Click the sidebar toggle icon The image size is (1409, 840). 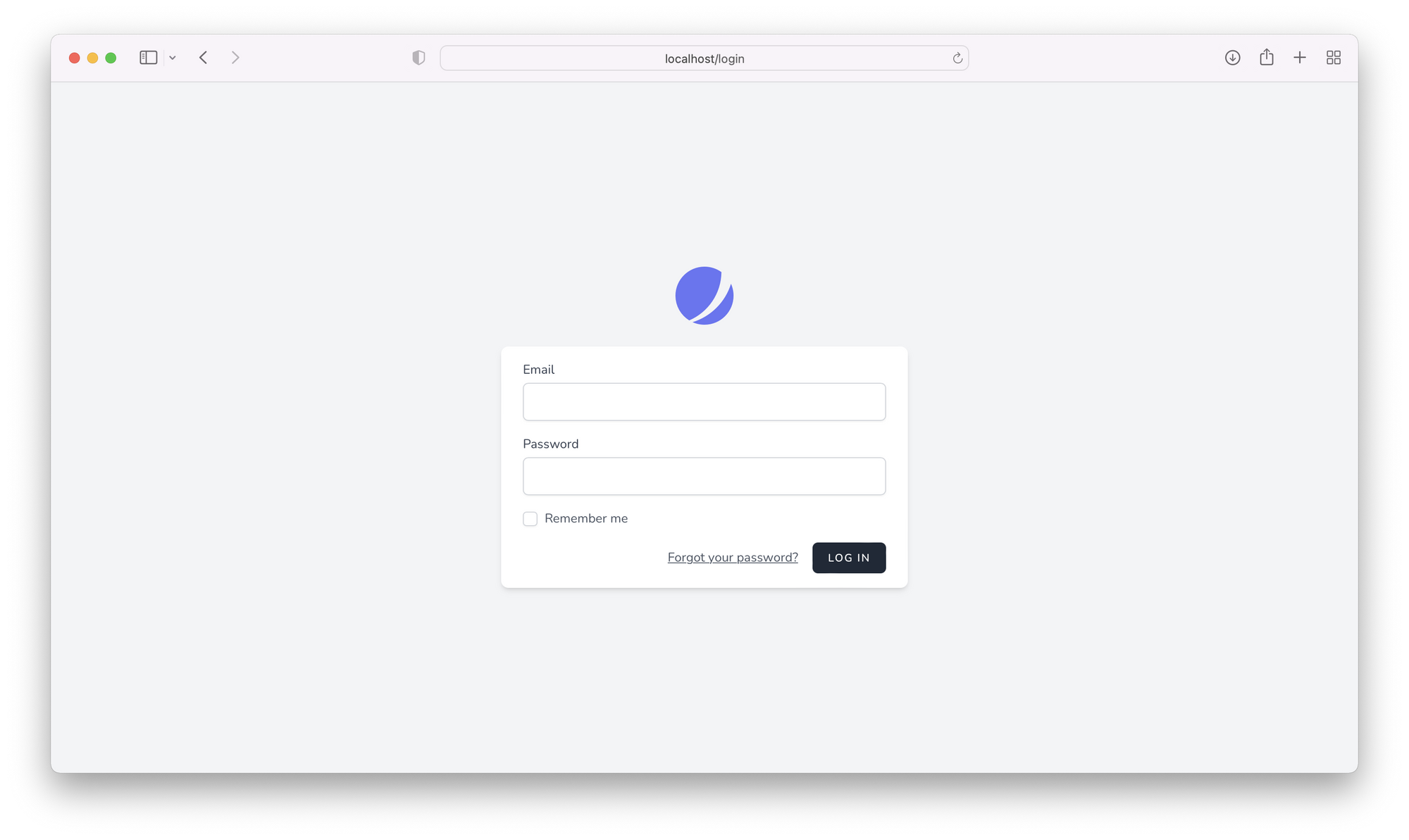point(148,57)
